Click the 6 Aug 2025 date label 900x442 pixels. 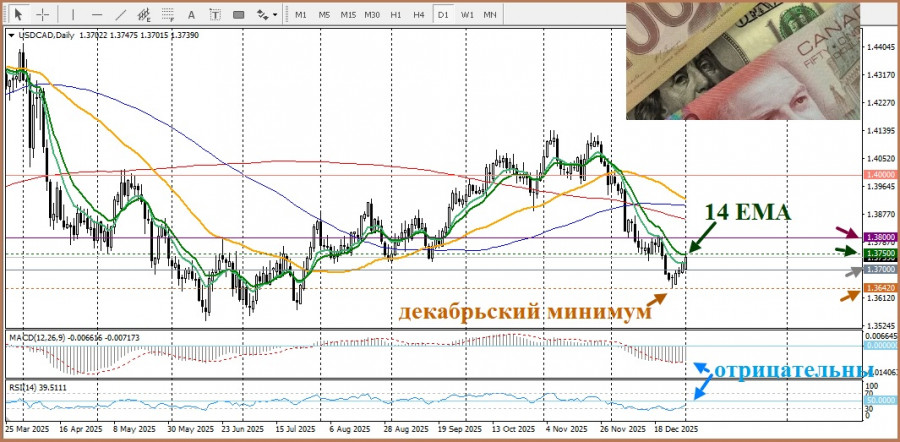pyautogui.click(x=350, y=429)
